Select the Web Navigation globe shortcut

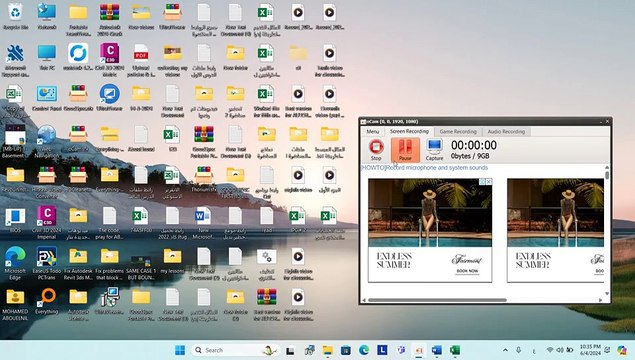click(x=47, y=141)
